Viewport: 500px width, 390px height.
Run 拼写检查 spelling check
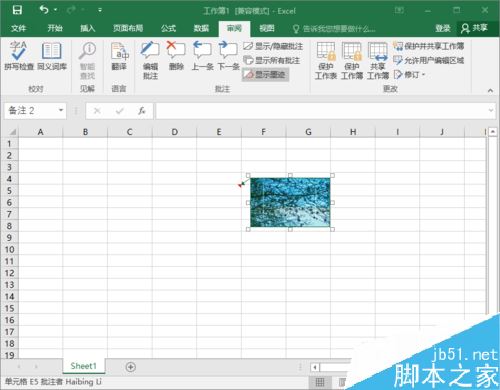click(19, 56)
